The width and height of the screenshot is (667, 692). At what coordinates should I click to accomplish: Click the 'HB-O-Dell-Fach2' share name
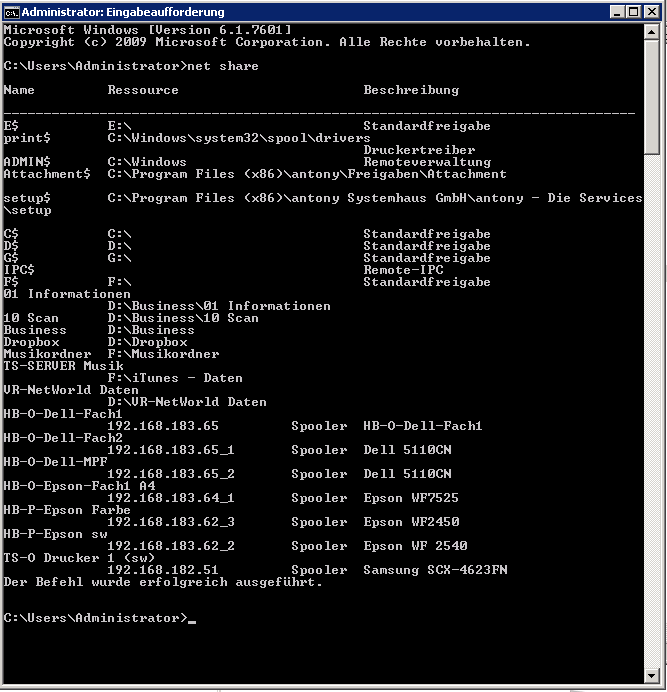[63, 438]
